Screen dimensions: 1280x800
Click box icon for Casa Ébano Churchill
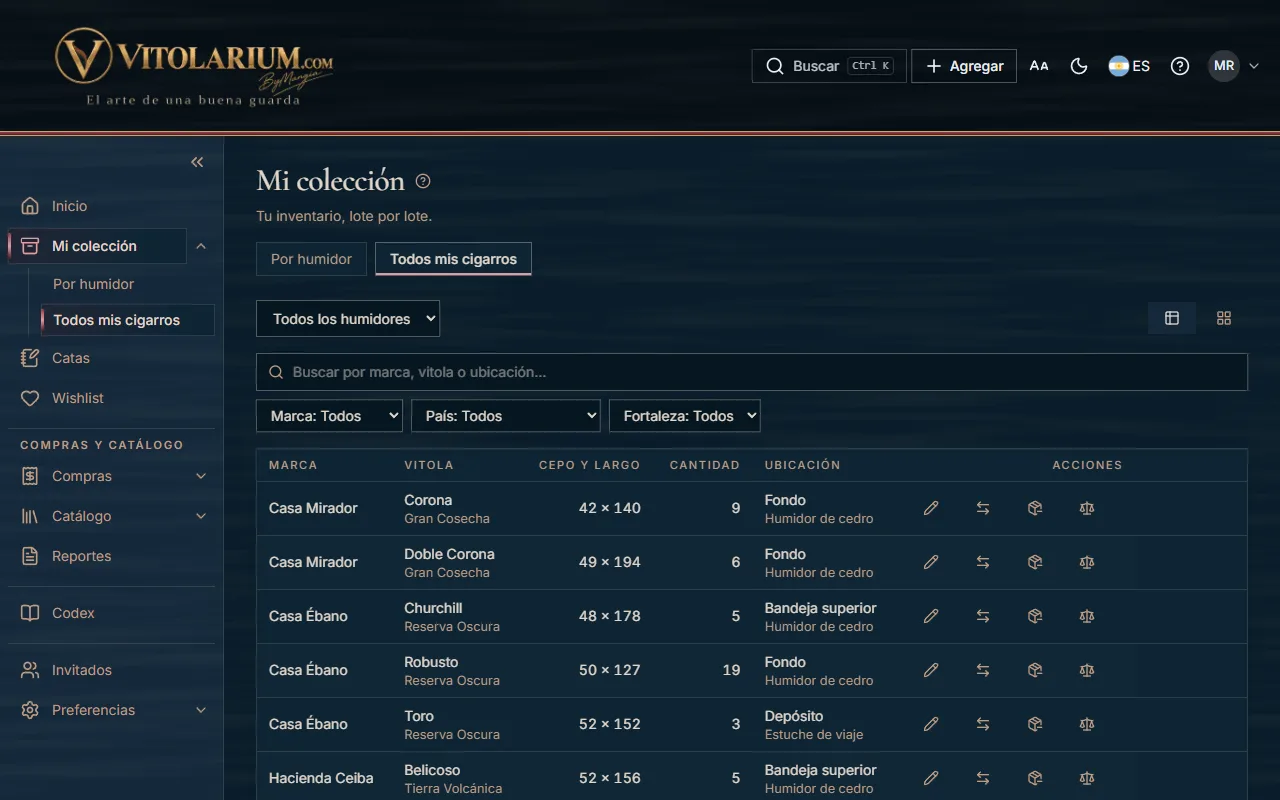[1035, 616]
